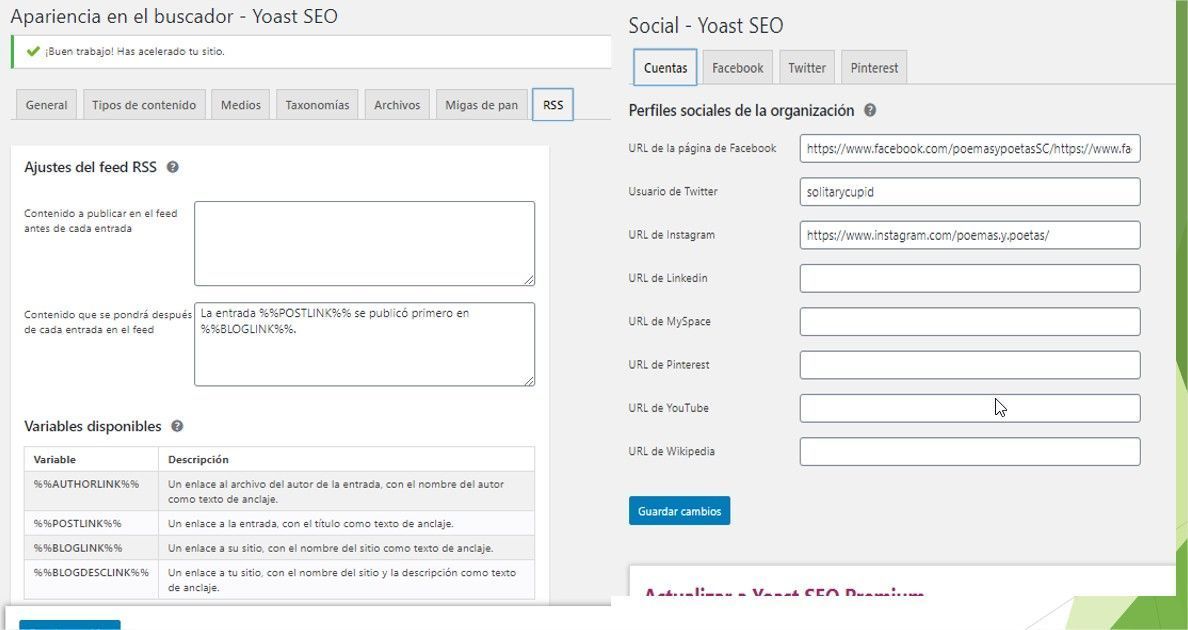Click the ¡Buen trabajo! notice text
Viewport: 1188px width, 630px height.
click(135, 51)
